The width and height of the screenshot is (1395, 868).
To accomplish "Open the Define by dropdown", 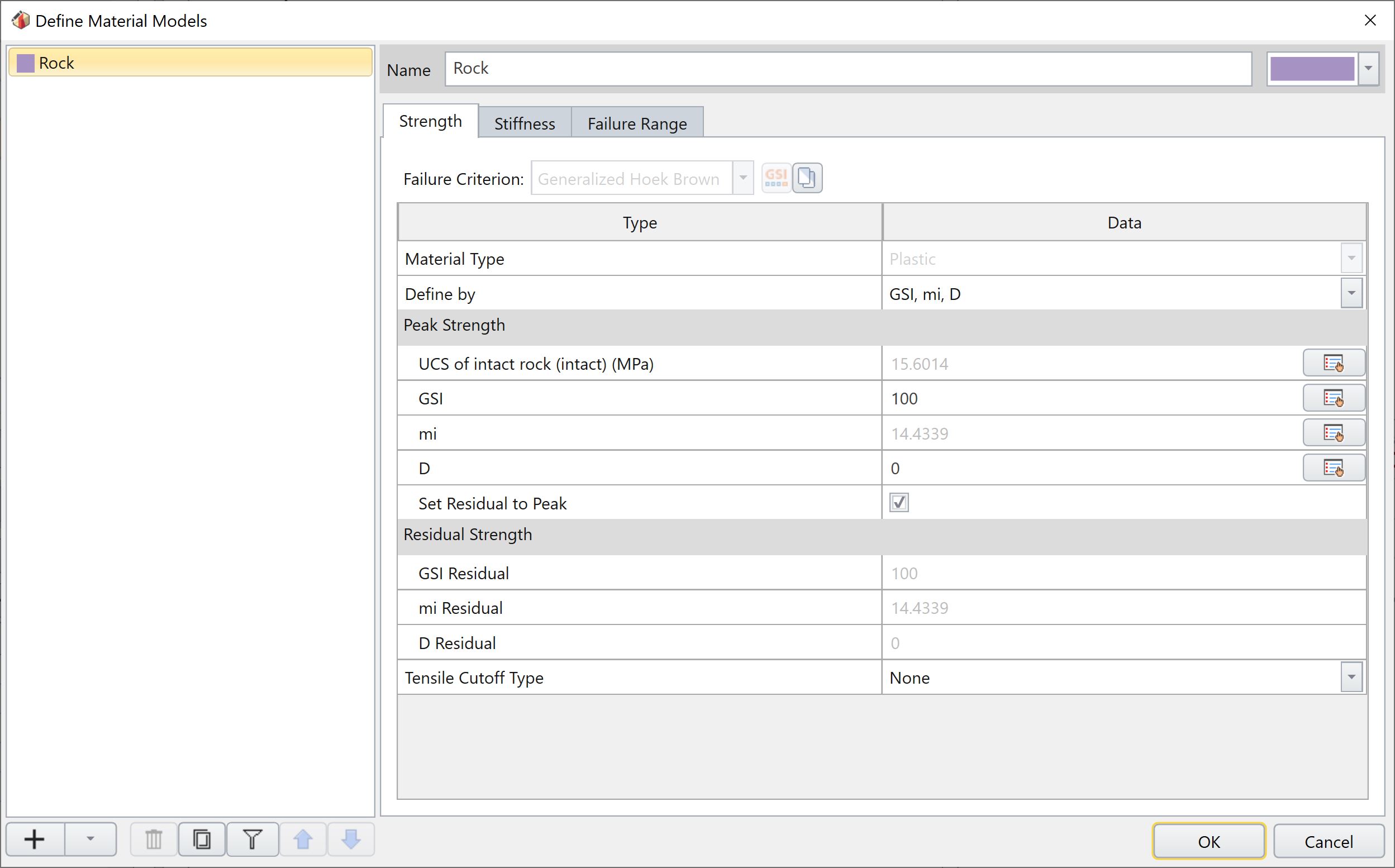I will click(x=1351, y=293).
